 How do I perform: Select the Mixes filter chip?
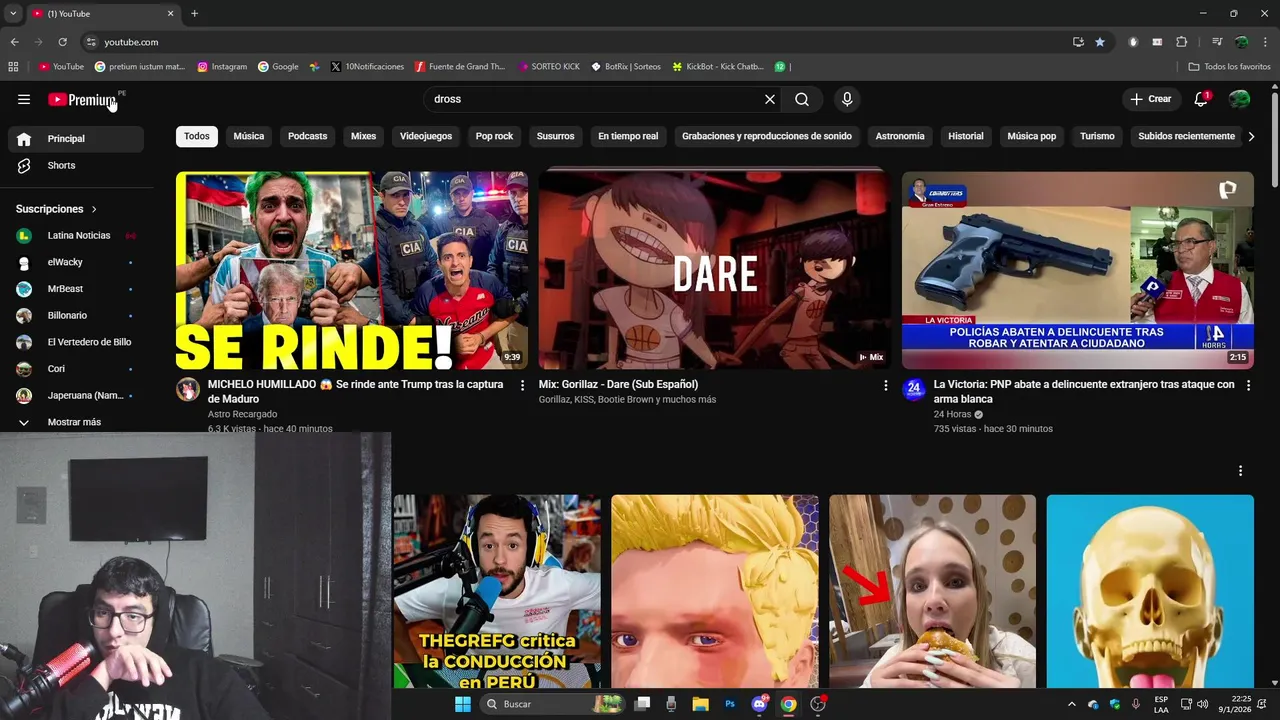tap(364, 136)
